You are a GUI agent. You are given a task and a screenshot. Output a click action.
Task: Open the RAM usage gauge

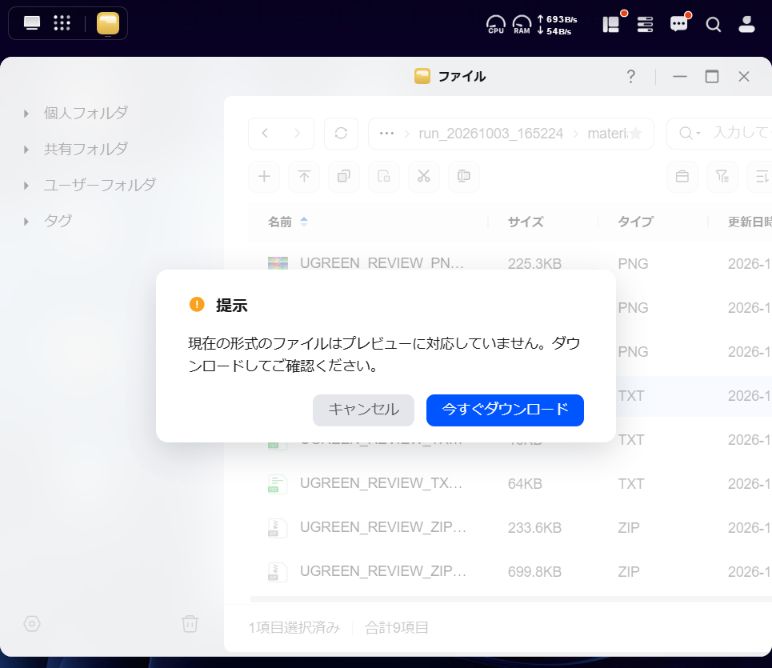522,24
